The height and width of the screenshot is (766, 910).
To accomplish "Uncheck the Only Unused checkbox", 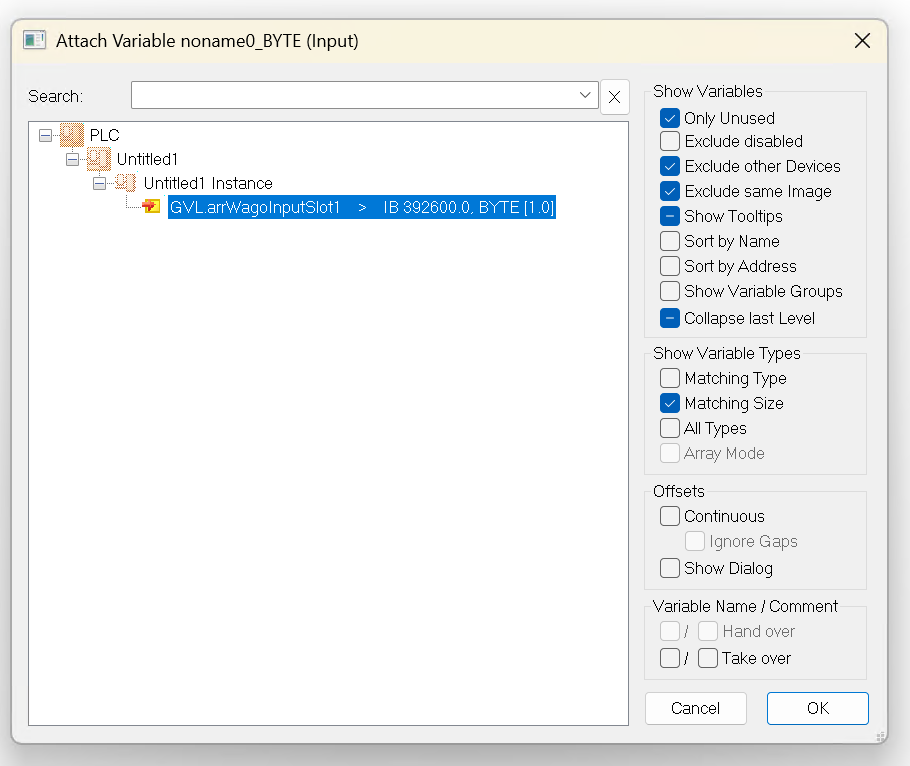I will 670,118.
